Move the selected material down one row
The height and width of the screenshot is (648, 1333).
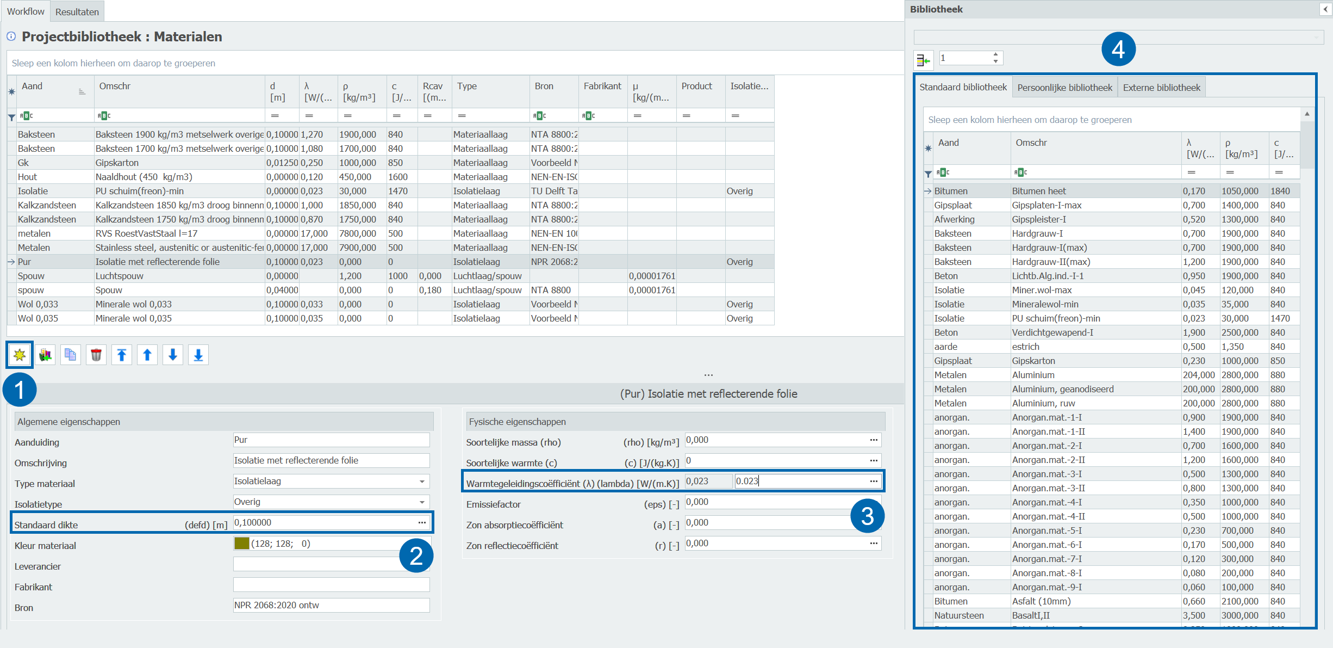pos(172,355)
